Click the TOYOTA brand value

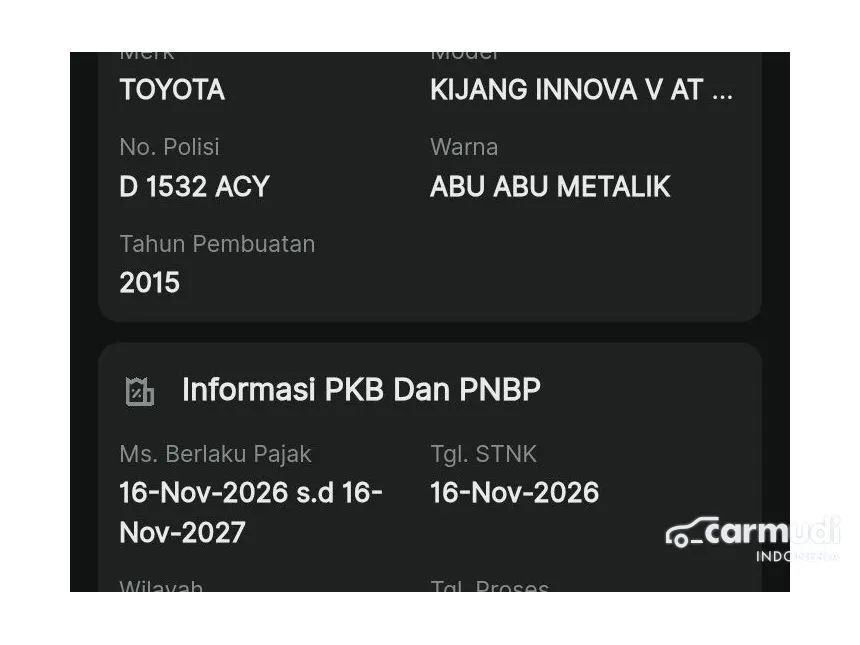point(172,90)
